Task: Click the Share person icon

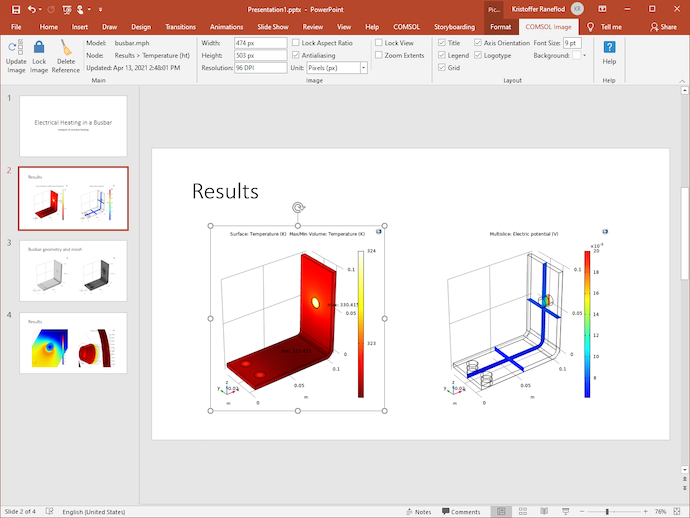Action: tap(654, 27)
